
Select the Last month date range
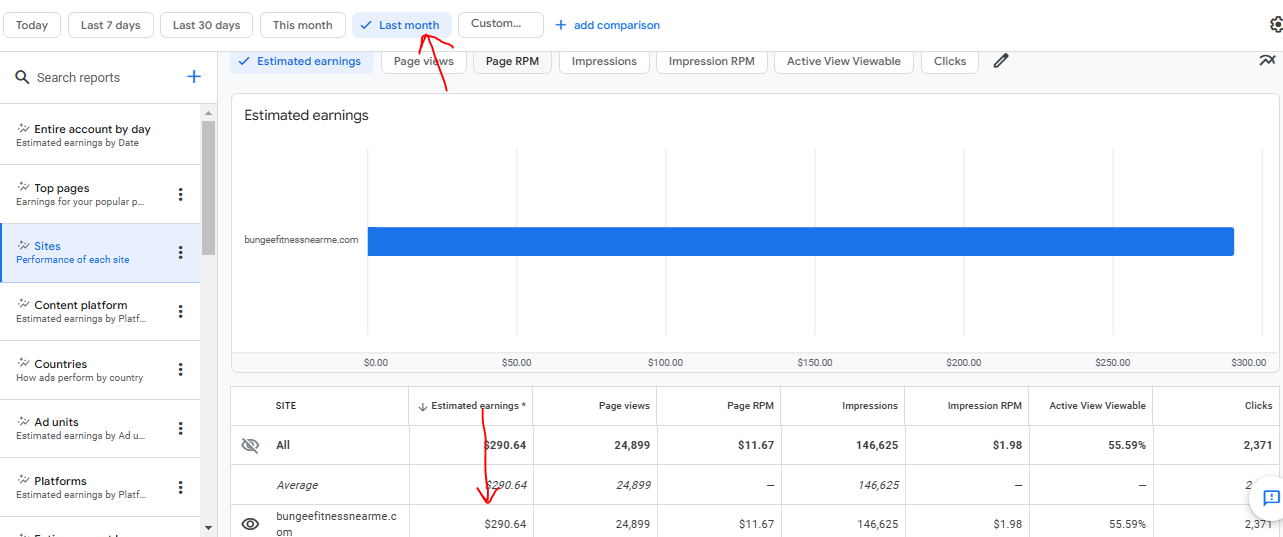(402, 25)
